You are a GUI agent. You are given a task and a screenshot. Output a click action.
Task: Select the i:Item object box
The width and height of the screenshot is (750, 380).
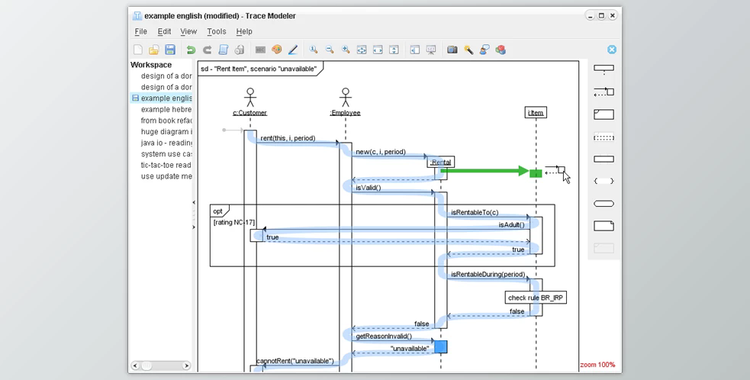click(535, 112)
